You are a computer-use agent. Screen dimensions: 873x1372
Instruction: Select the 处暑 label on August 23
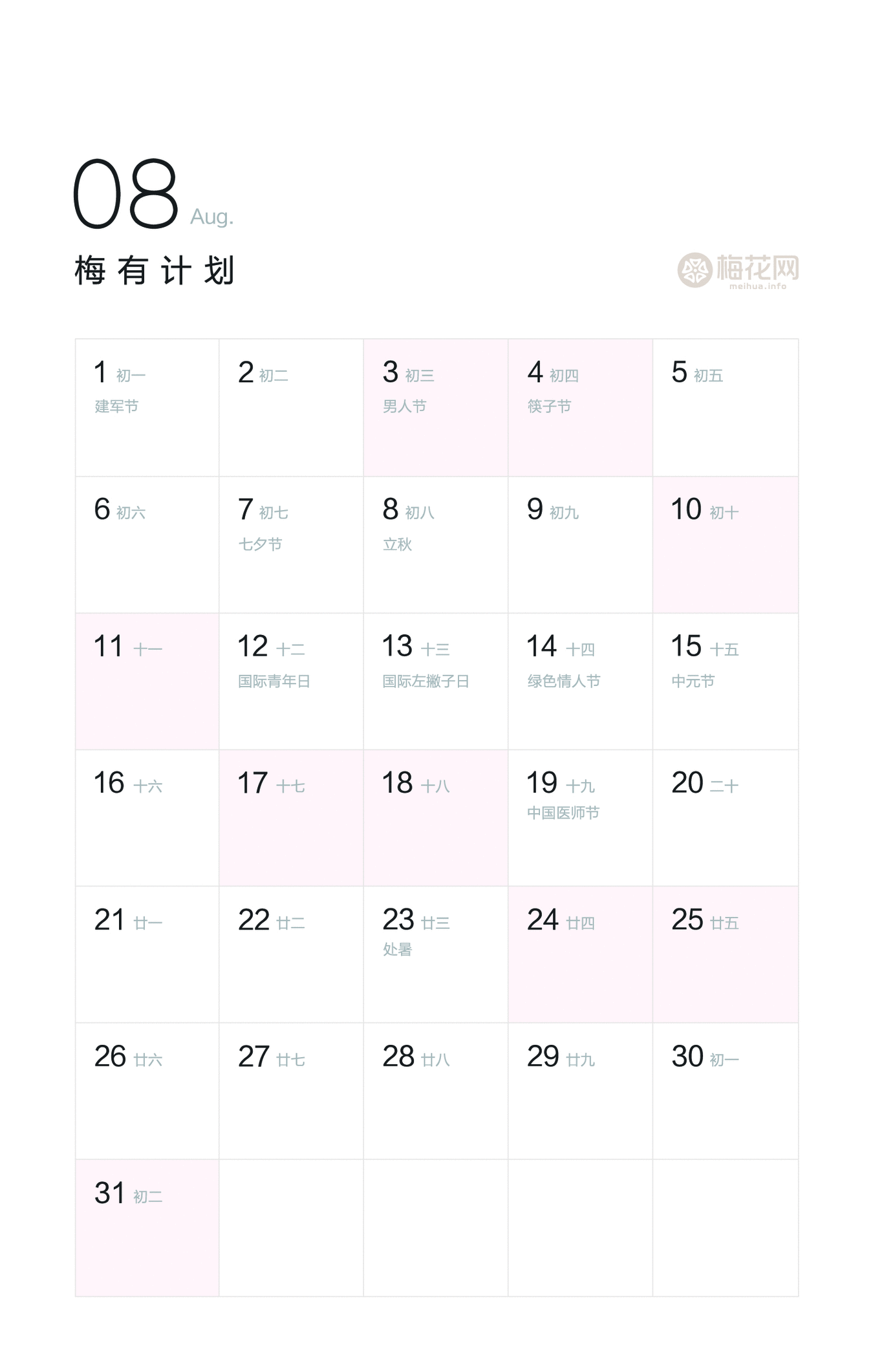point(397,949)
